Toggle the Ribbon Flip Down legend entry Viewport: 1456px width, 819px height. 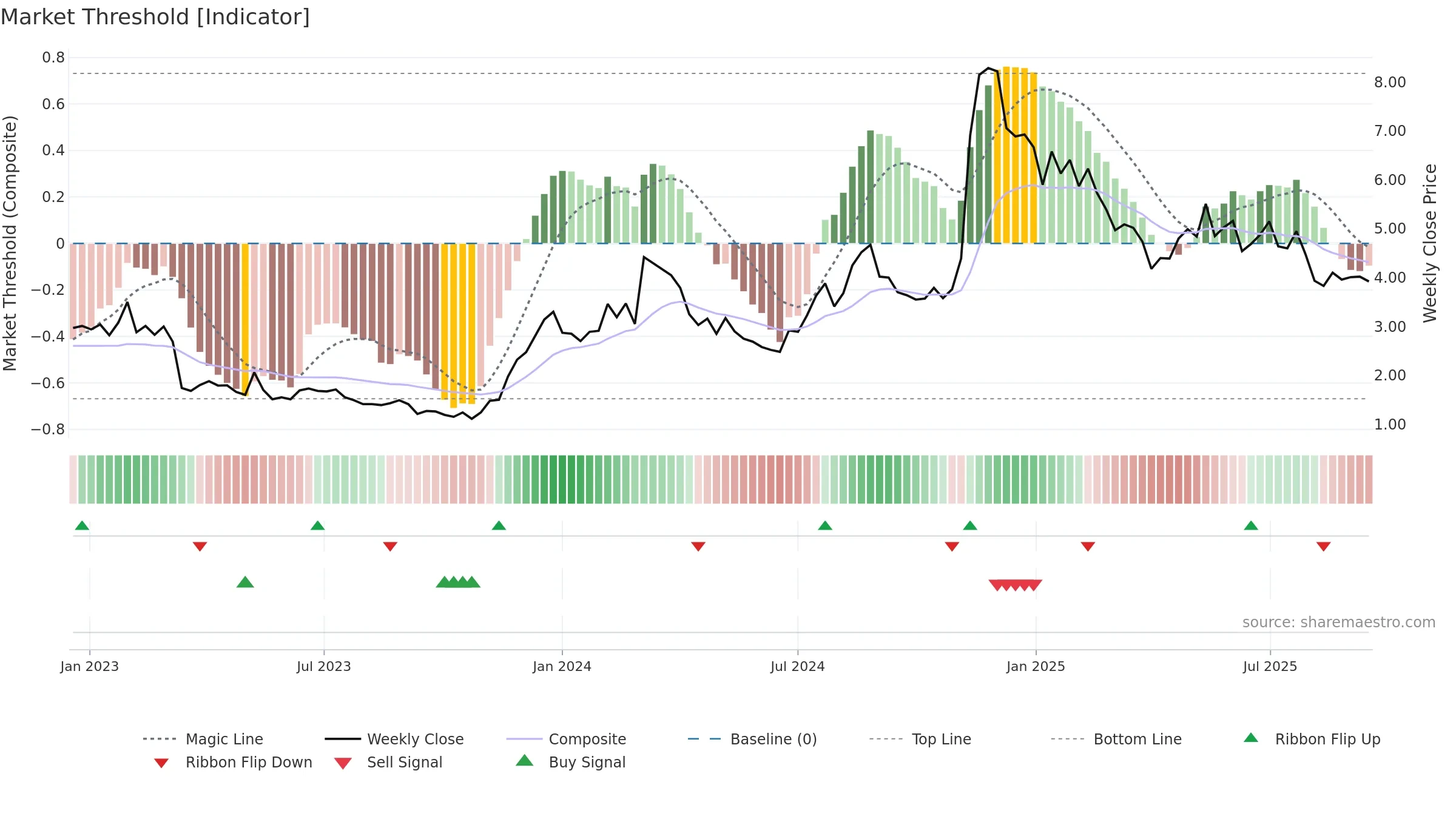232,762
